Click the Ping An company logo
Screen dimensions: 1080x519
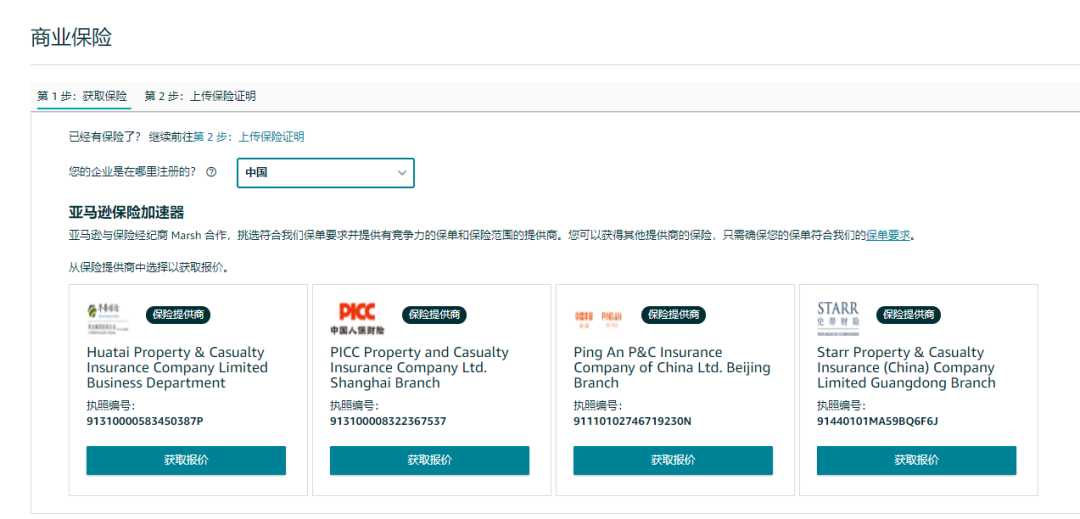[x=599, y=317]
